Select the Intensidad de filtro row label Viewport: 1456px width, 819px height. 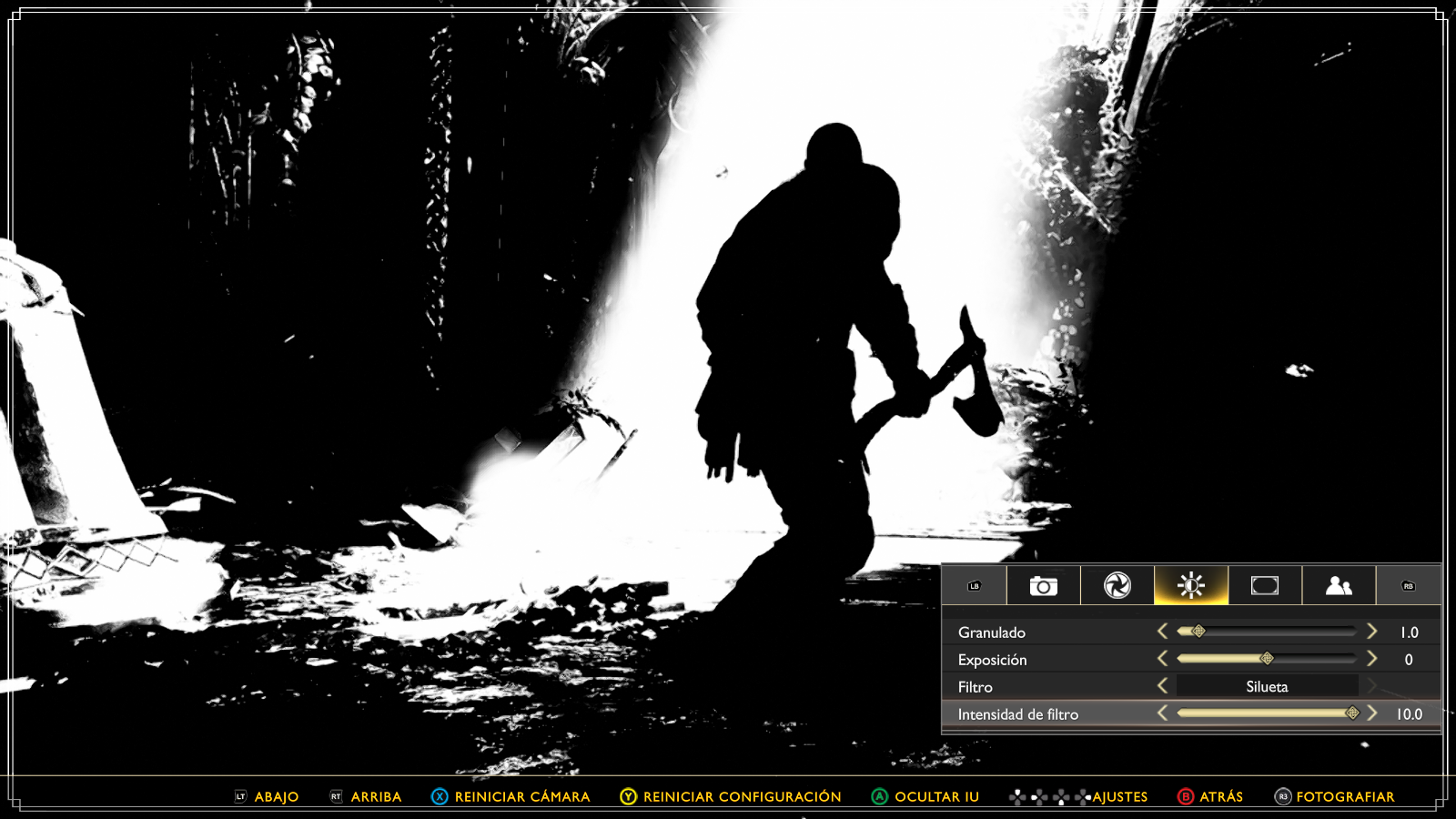[x=1017, y=714]
